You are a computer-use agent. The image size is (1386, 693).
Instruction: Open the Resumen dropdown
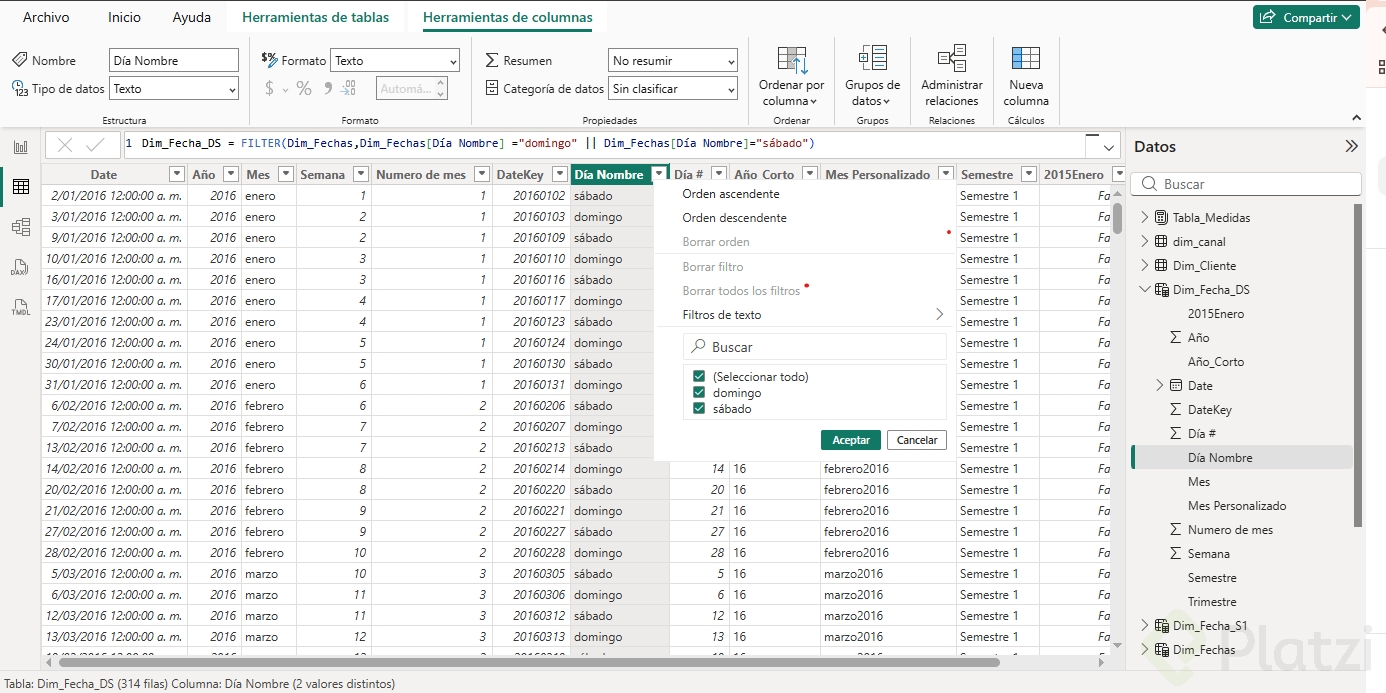click(672, 61)
